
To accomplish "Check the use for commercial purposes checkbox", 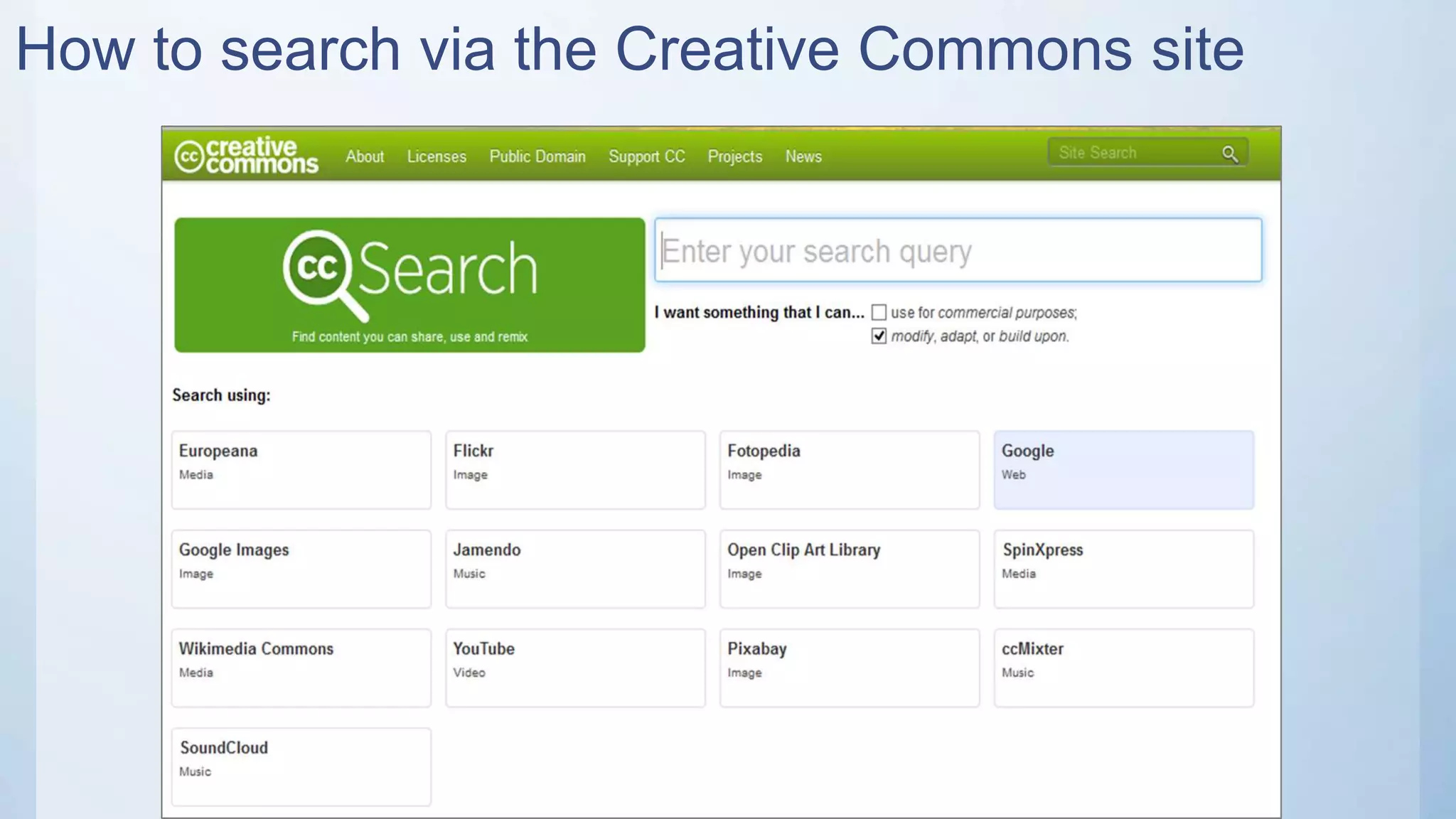I will pyautogui.click(x=879, y=312).
